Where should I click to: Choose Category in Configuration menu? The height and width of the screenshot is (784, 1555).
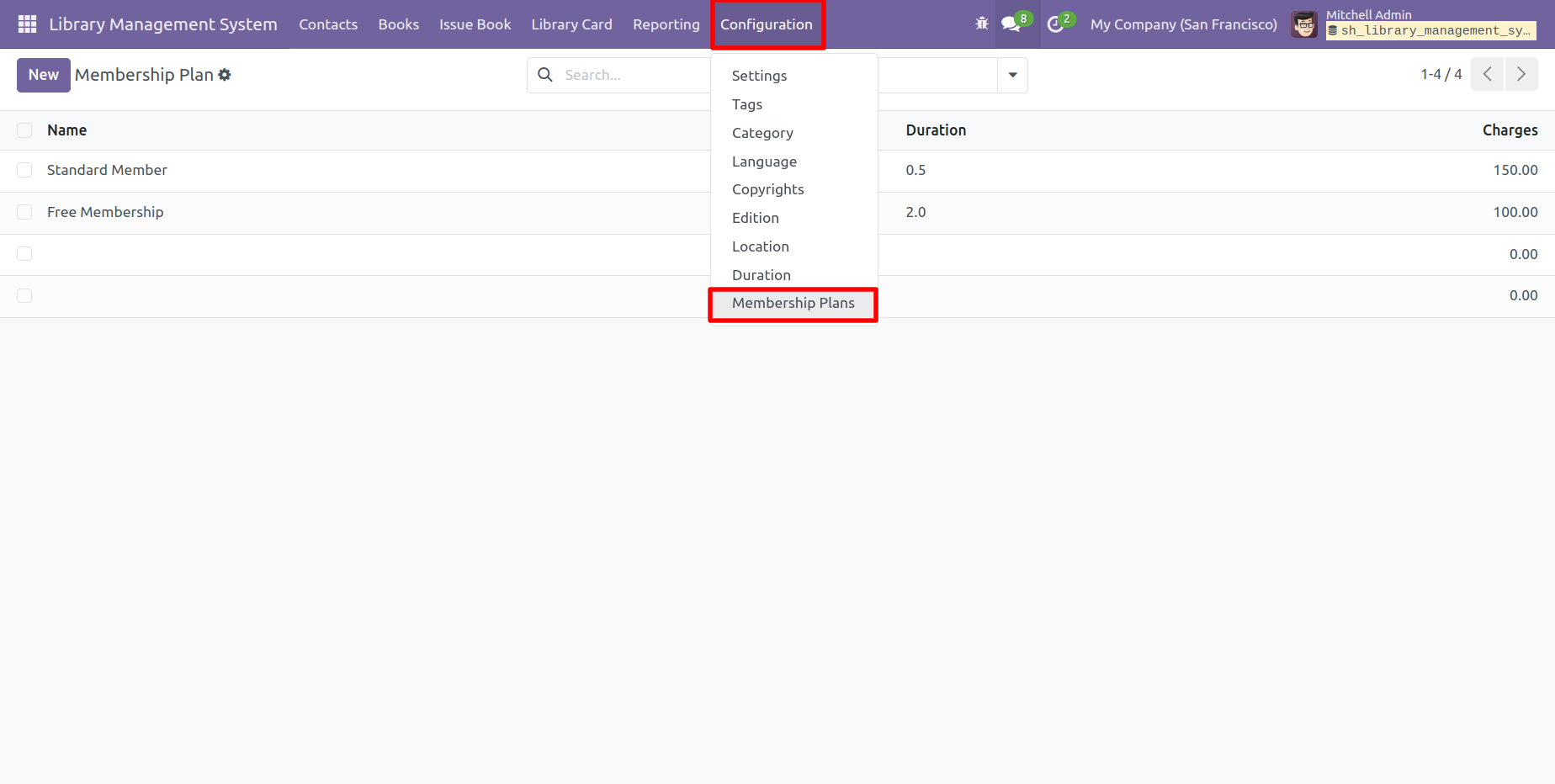pyautogui.click(x=762, y=133)
